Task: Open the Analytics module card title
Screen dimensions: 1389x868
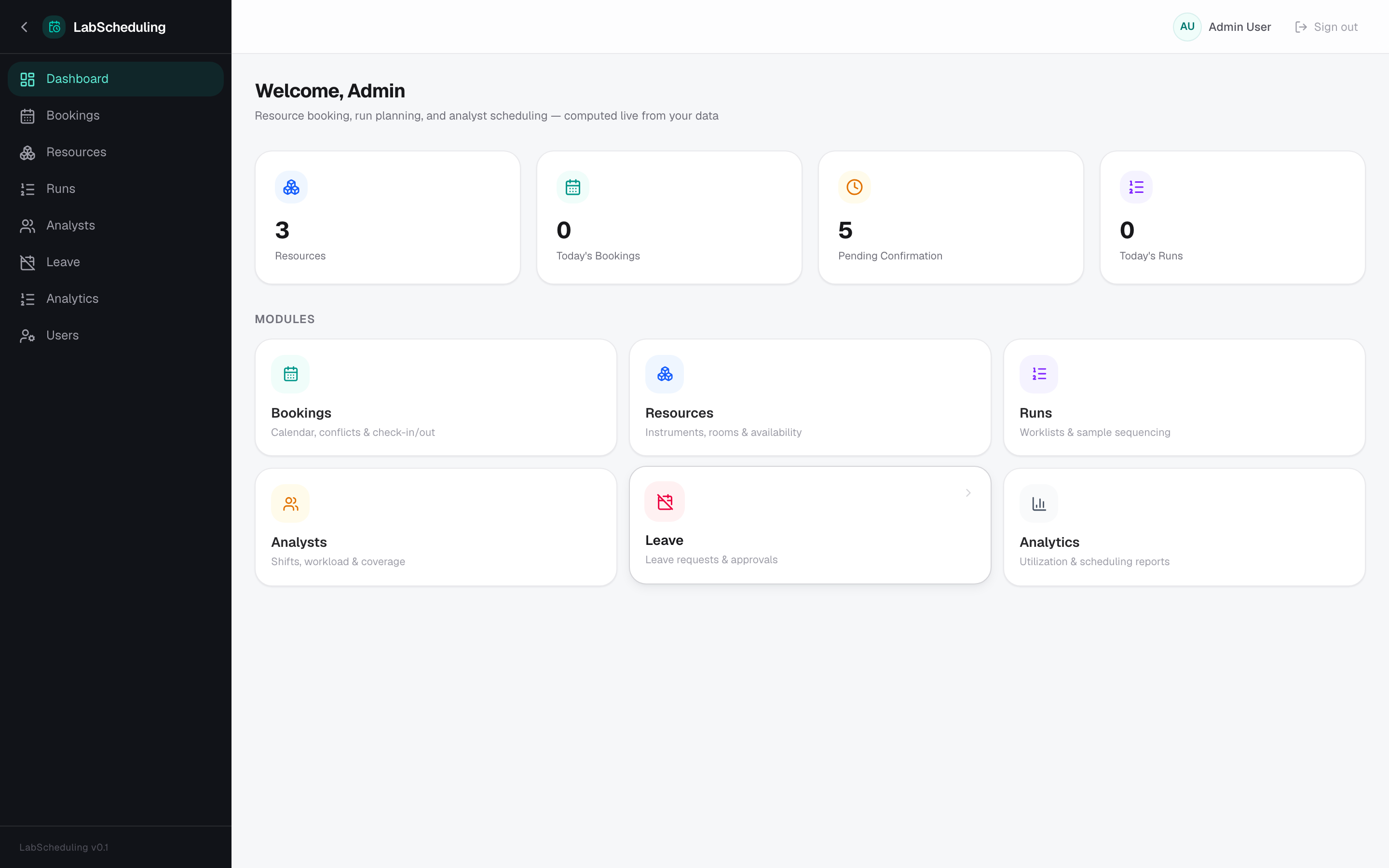Action: [1049, 542]
